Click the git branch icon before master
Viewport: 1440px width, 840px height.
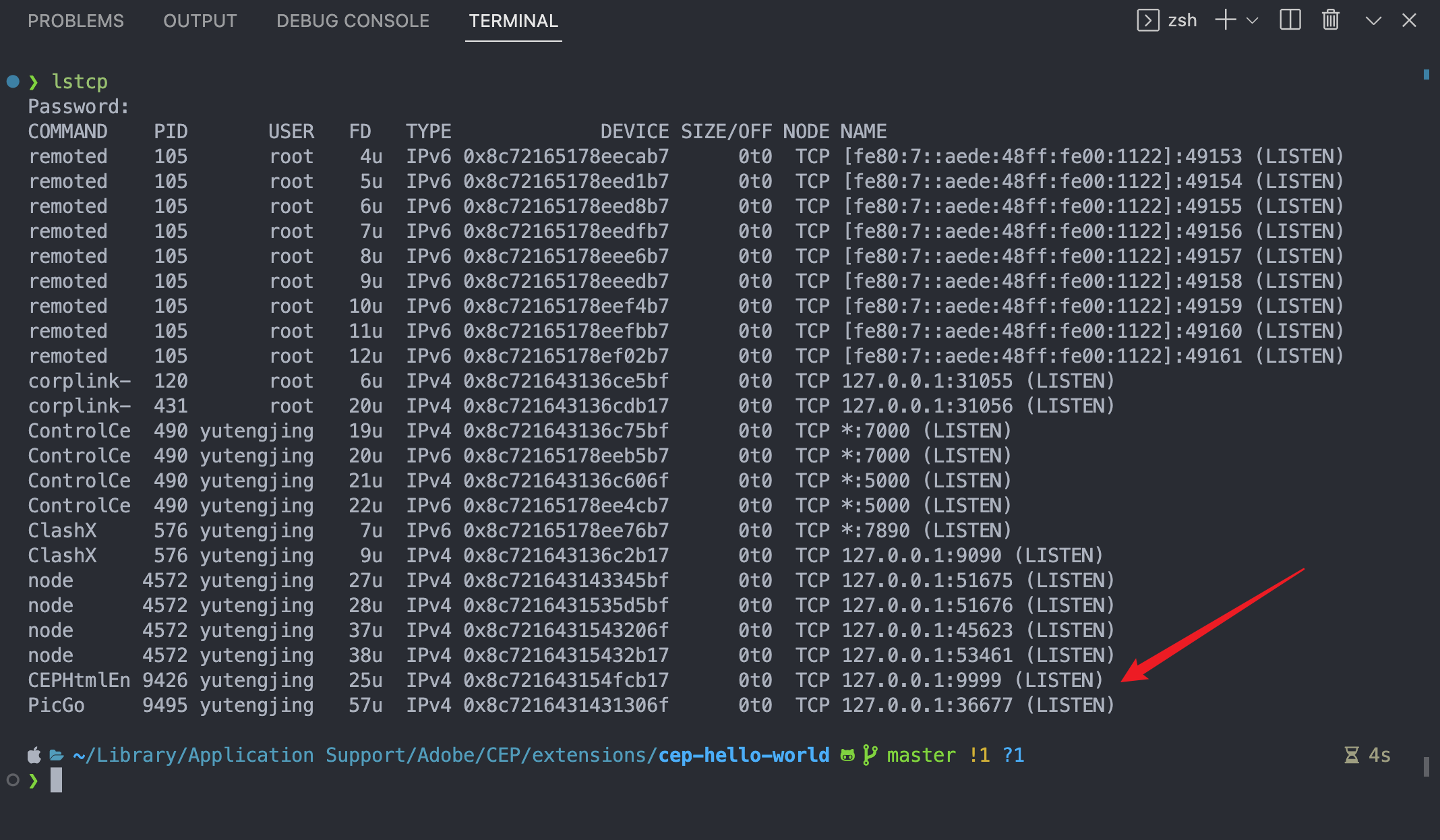(870, 754)
